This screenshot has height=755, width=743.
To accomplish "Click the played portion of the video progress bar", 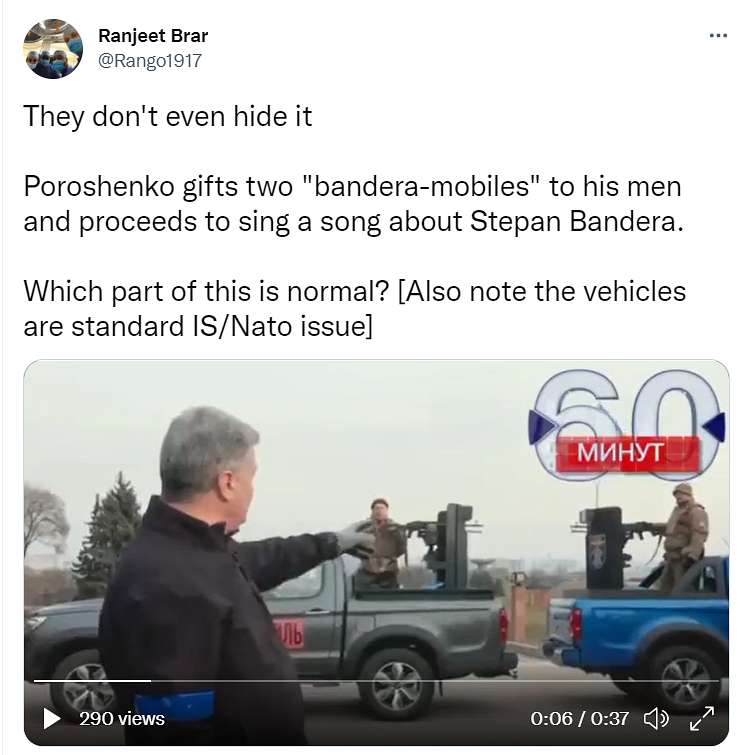I will [x=92, y=681].
